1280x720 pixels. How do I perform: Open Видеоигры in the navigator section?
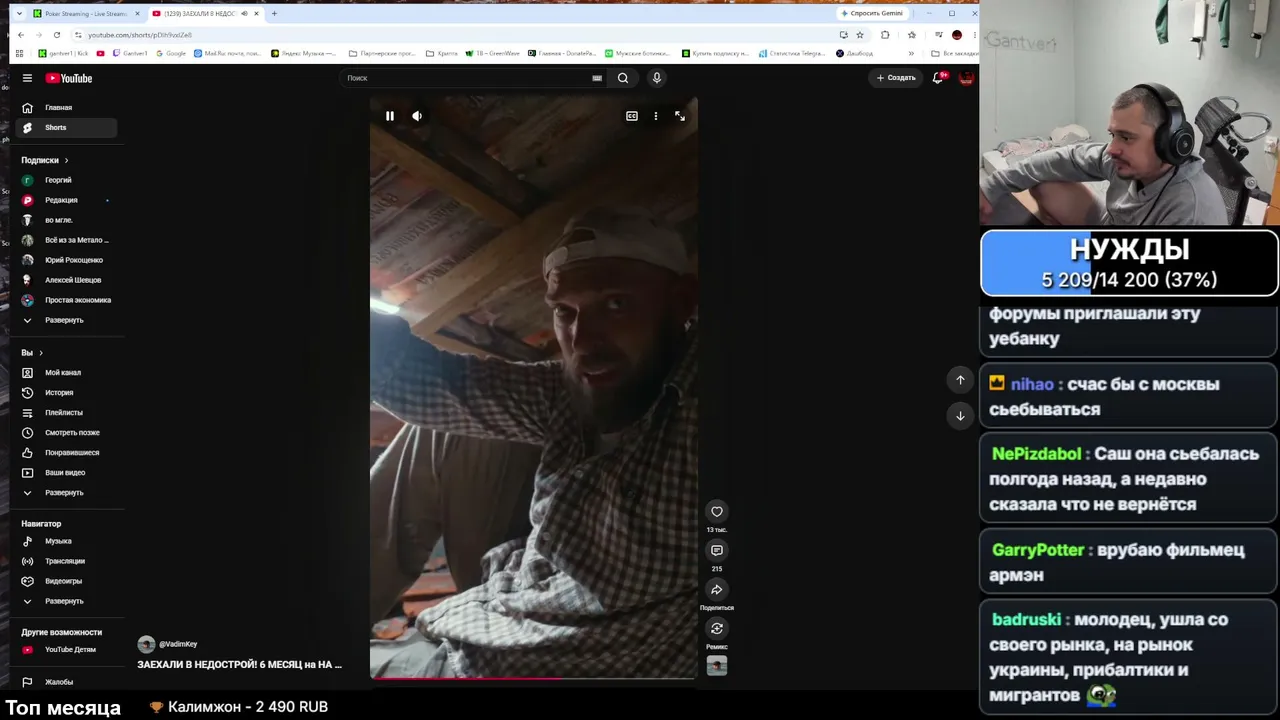(66, 581)
